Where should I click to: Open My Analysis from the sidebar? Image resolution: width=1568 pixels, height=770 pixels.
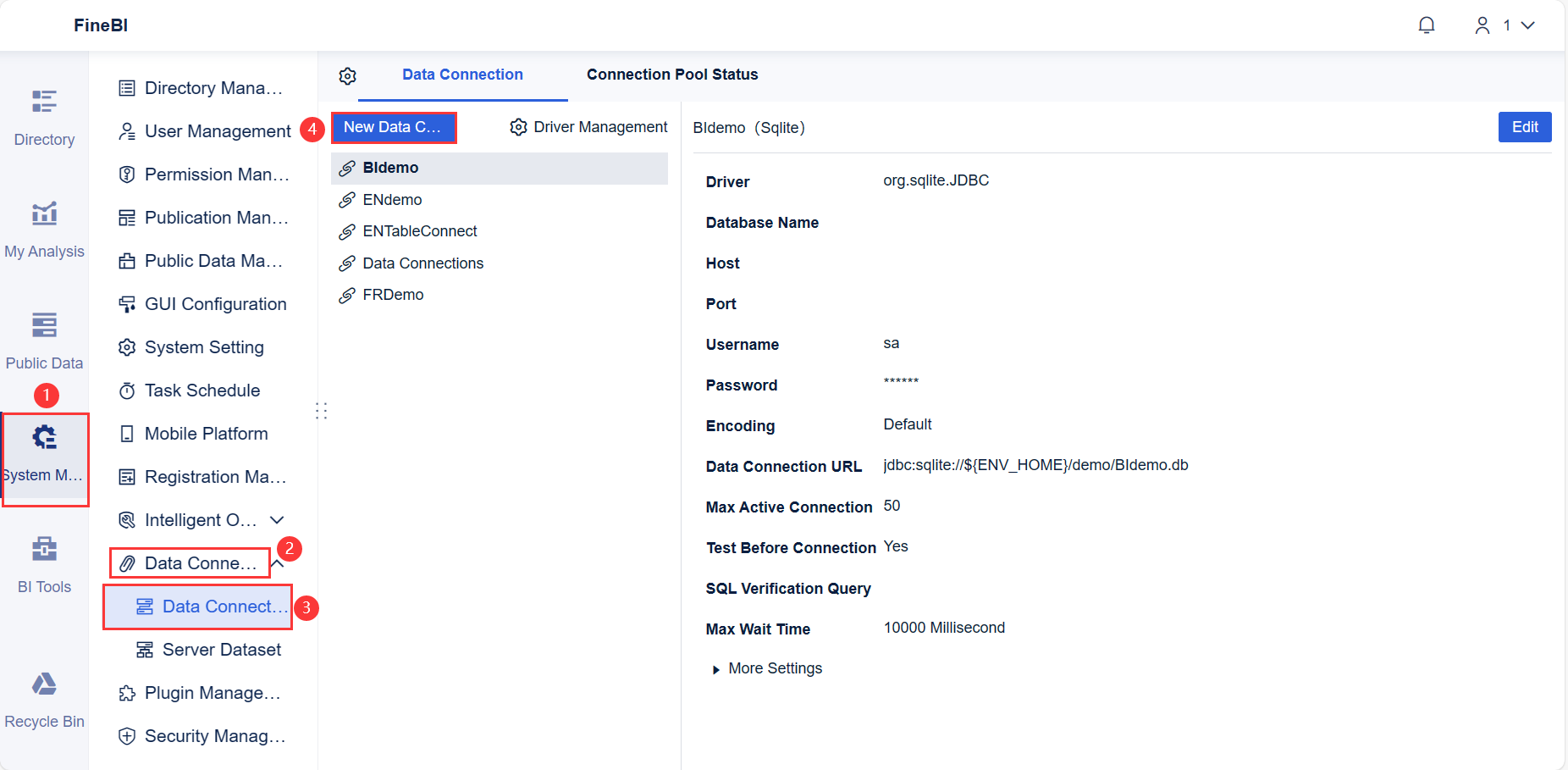coord(44,227)
